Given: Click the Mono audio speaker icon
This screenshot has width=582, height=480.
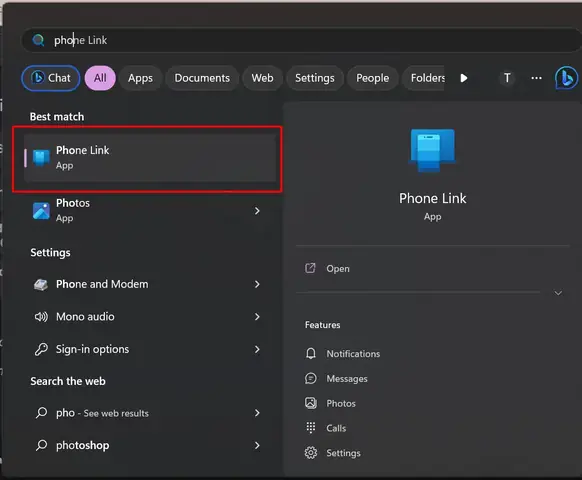Looking at the screenshot, I should coord(41,317).
